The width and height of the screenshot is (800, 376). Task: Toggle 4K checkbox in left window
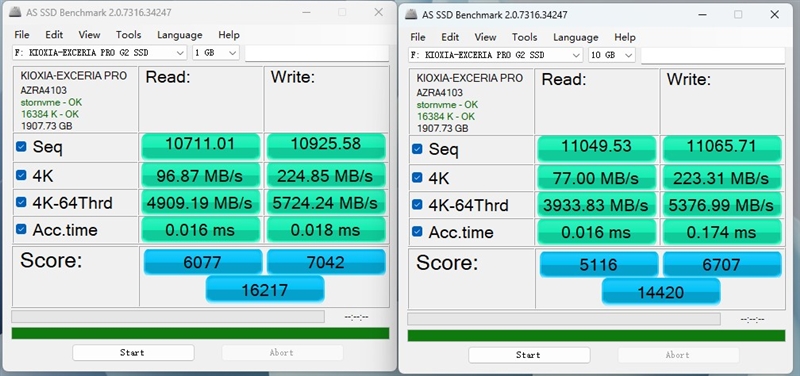click(x=21, y=176)
